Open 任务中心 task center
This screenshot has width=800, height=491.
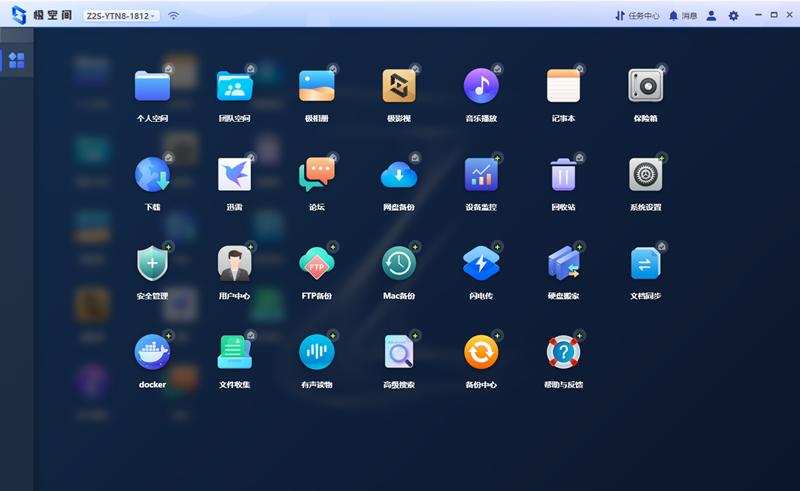[x=637, y=16]
